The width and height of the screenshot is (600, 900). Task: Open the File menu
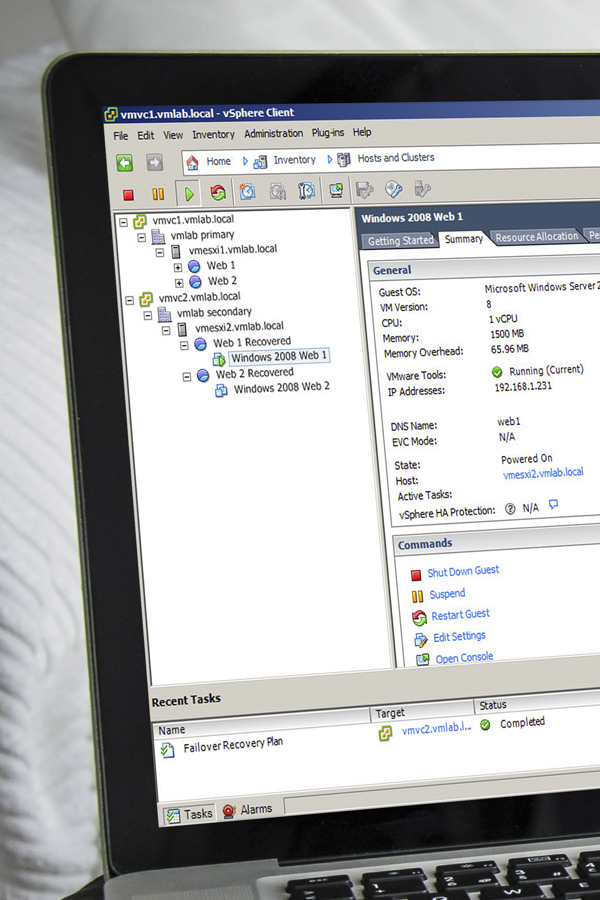[121, 136]
